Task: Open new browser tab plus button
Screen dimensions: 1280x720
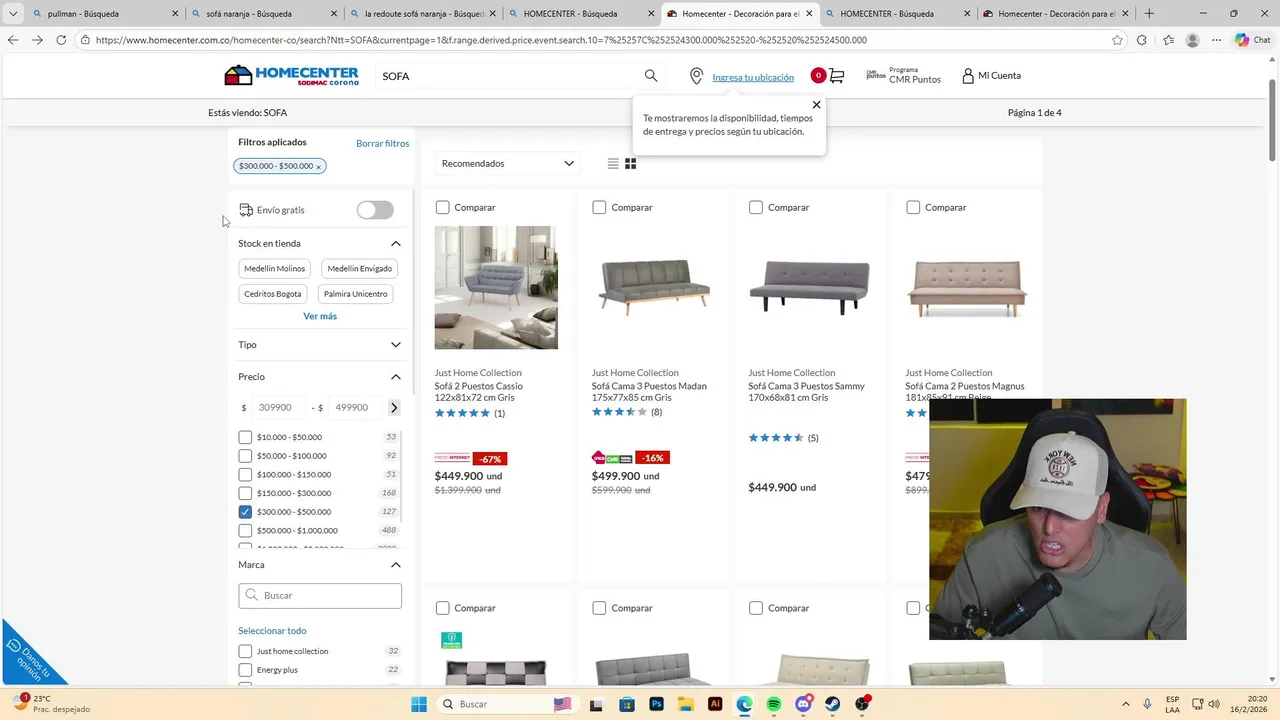Action: (1149, 14)
